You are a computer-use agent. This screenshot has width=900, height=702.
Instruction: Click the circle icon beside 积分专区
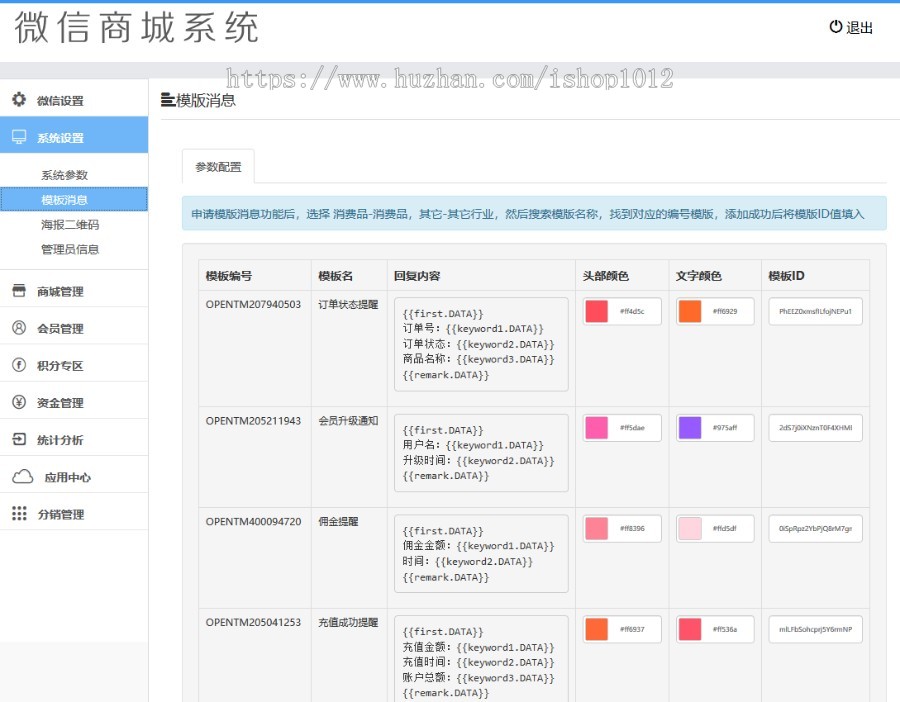pos(19,365)
